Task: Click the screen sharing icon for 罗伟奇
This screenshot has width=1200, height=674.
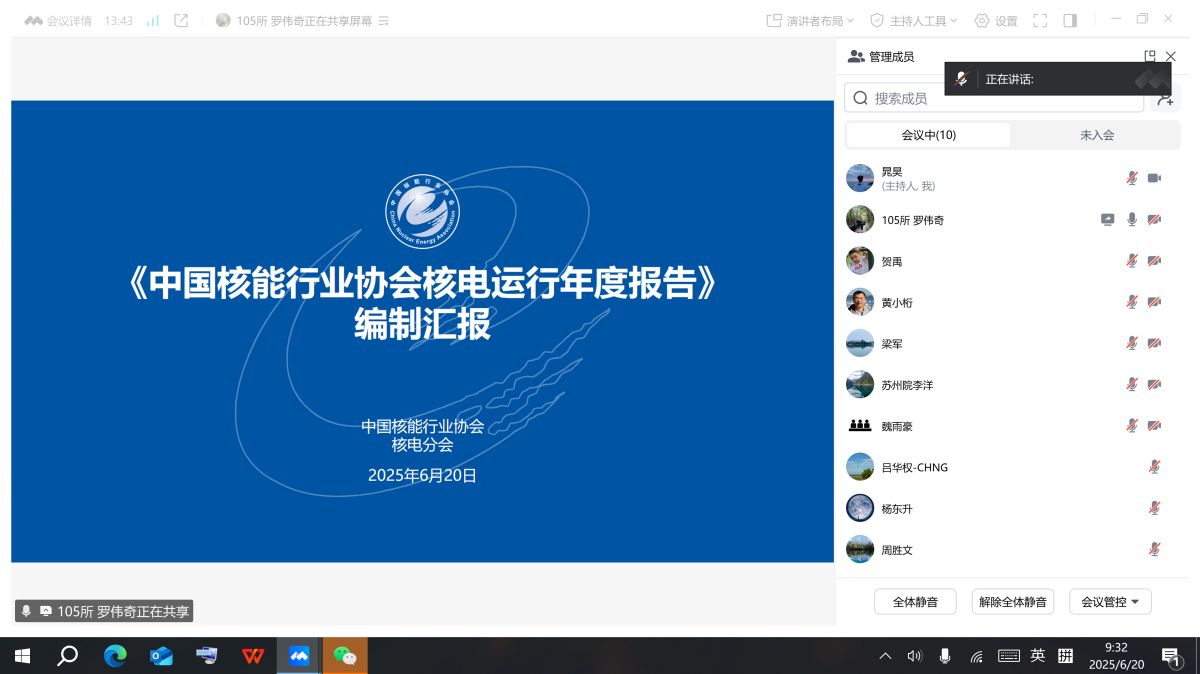Action: coord(1107,220)
